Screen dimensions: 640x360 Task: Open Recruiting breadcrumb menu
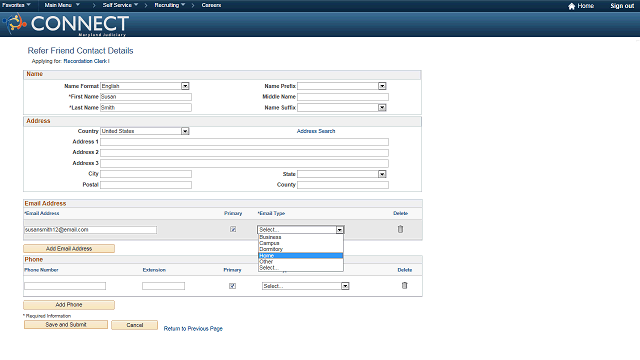pos(169,5)
